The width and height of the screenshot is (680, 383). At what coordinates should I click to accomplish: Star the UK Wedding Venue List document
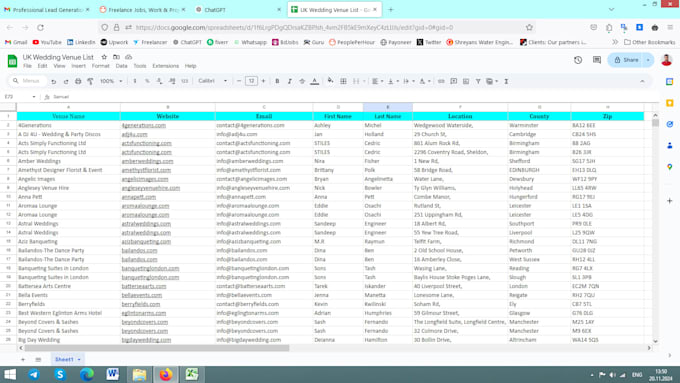point(104,57)
